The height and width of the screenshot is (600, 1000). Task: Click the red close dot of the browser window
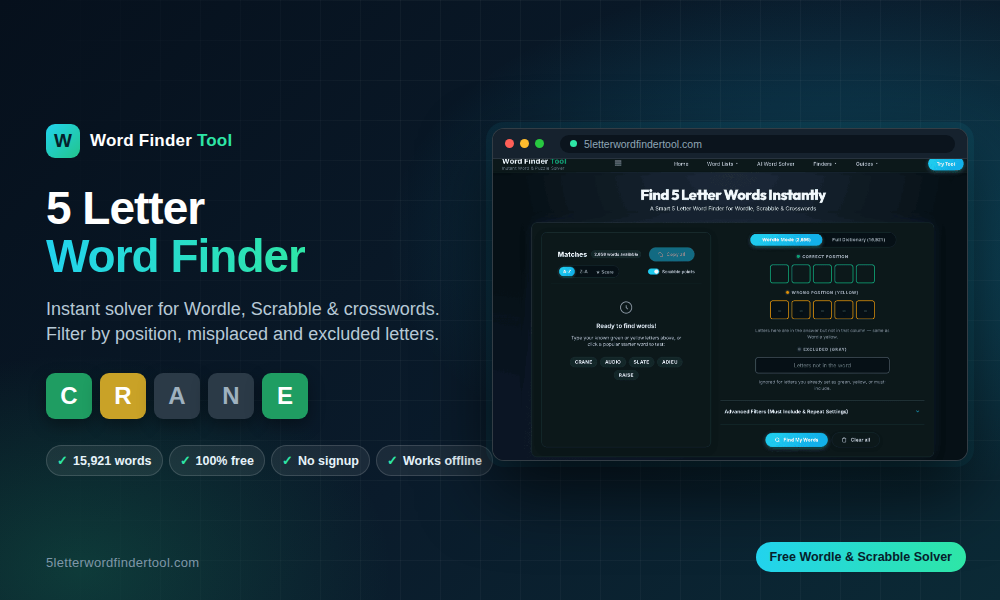pos(509,144)
